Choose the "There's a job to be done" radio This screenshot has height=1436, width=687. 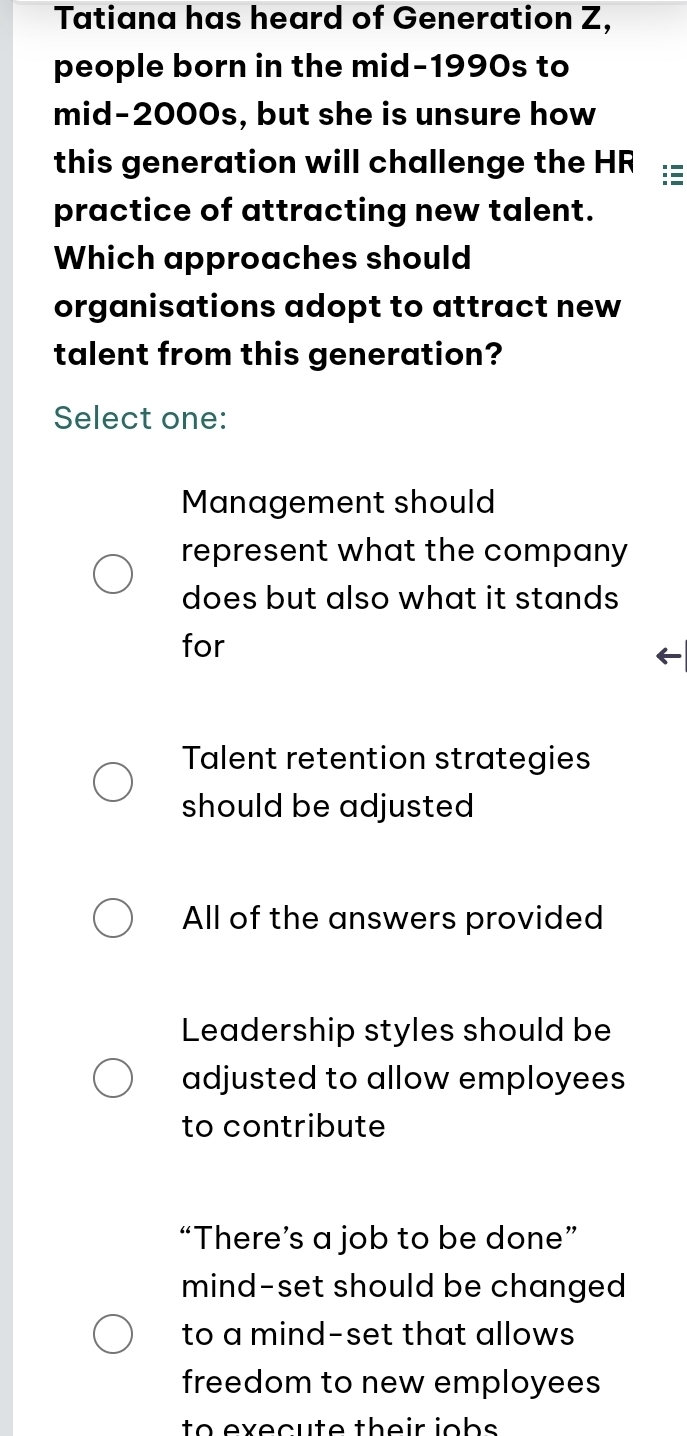[x=112, y=1334]
